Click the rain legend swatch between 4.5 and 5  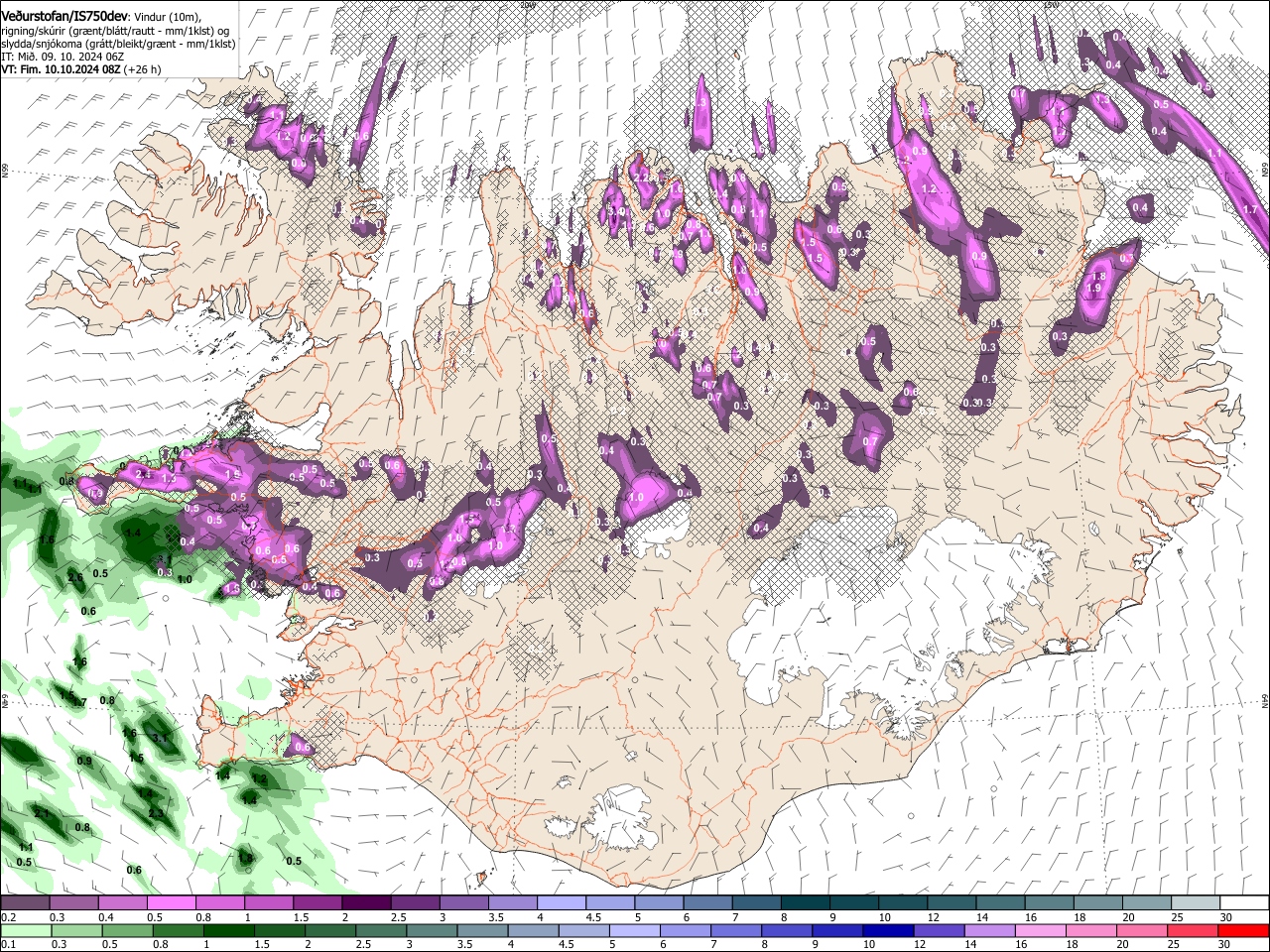pos(586,930)
